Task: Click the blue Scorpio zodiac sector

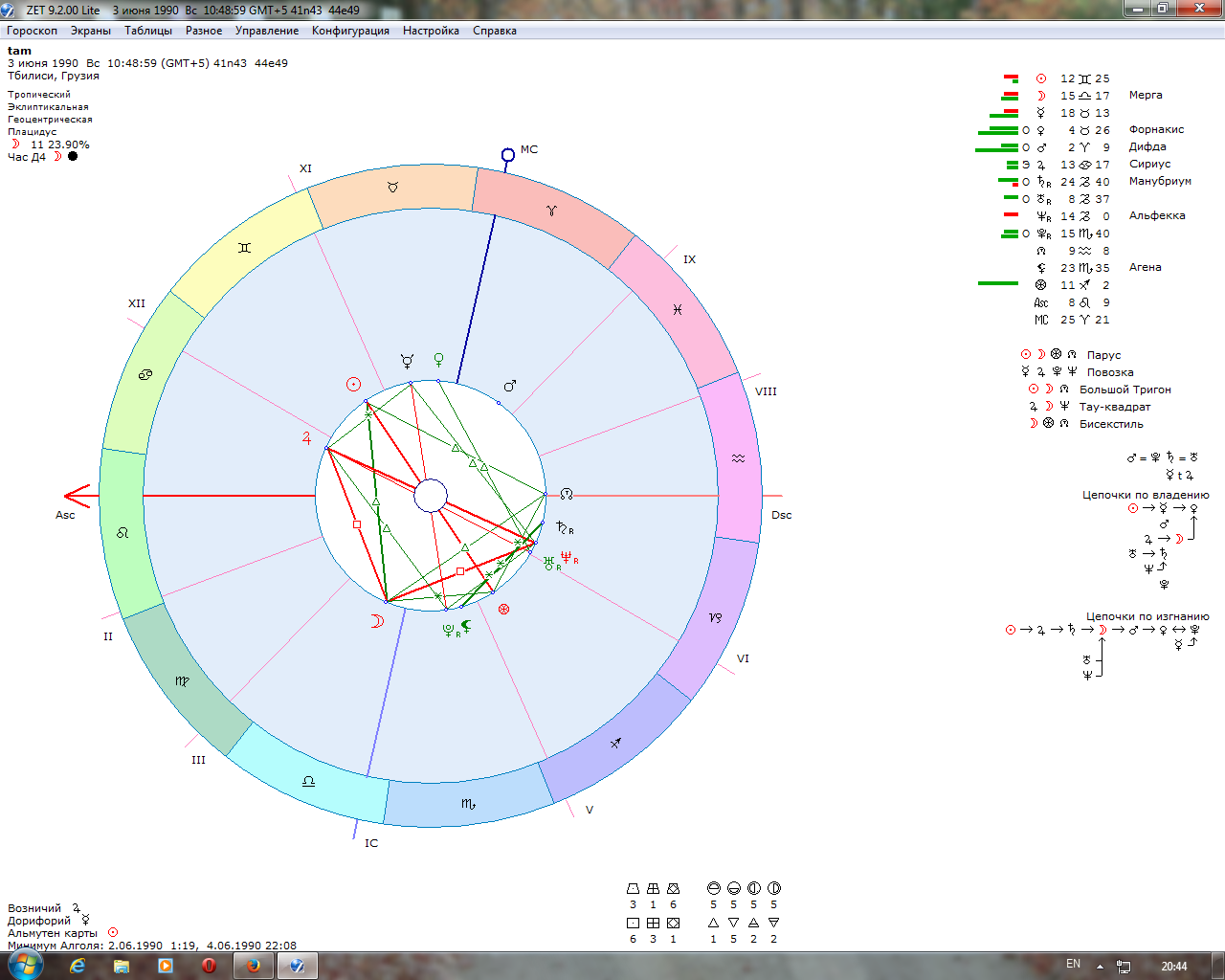Action: 468,803
